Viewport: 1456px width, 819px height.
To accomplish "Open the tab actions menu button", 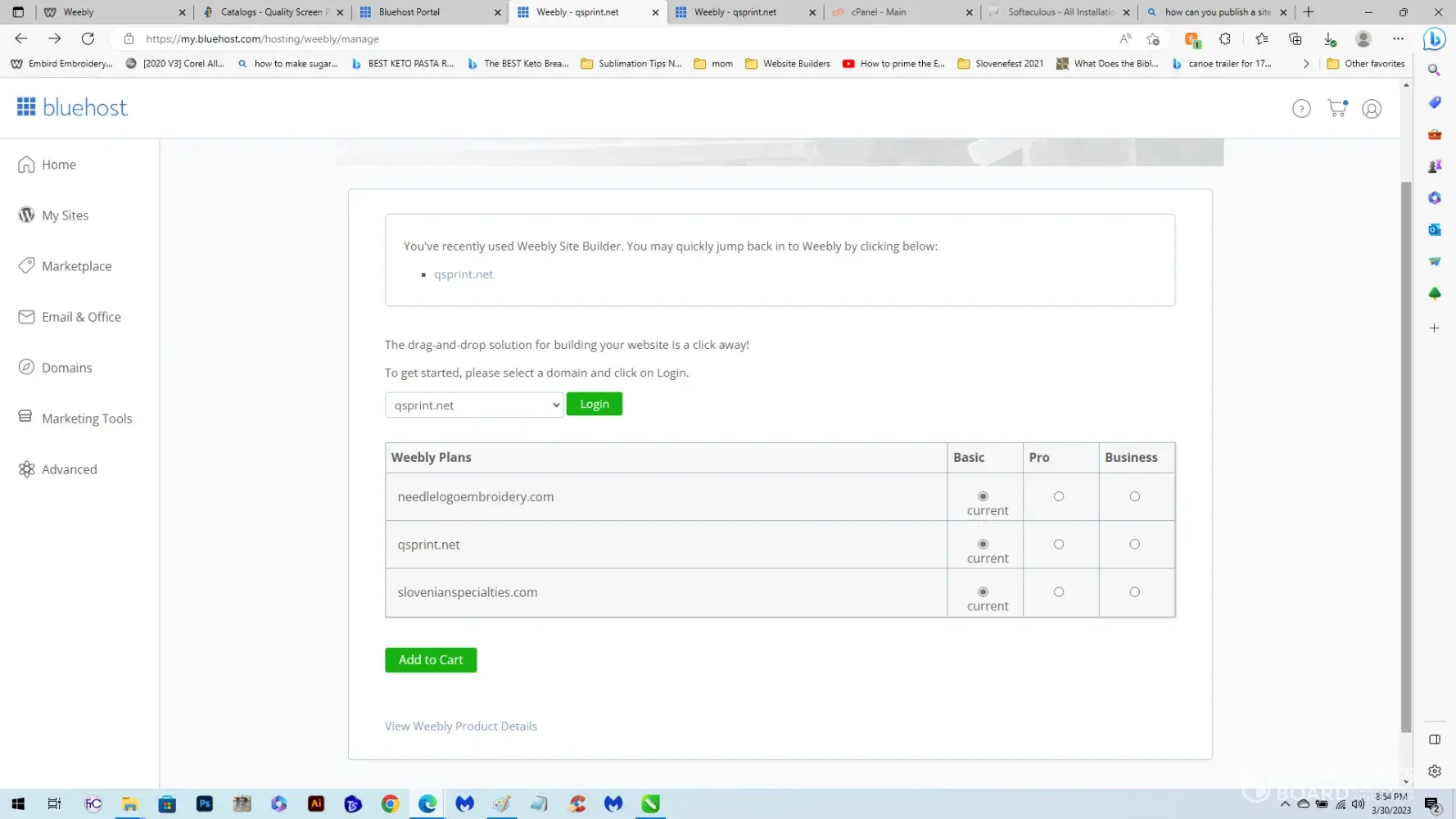I will pos(18,12).
